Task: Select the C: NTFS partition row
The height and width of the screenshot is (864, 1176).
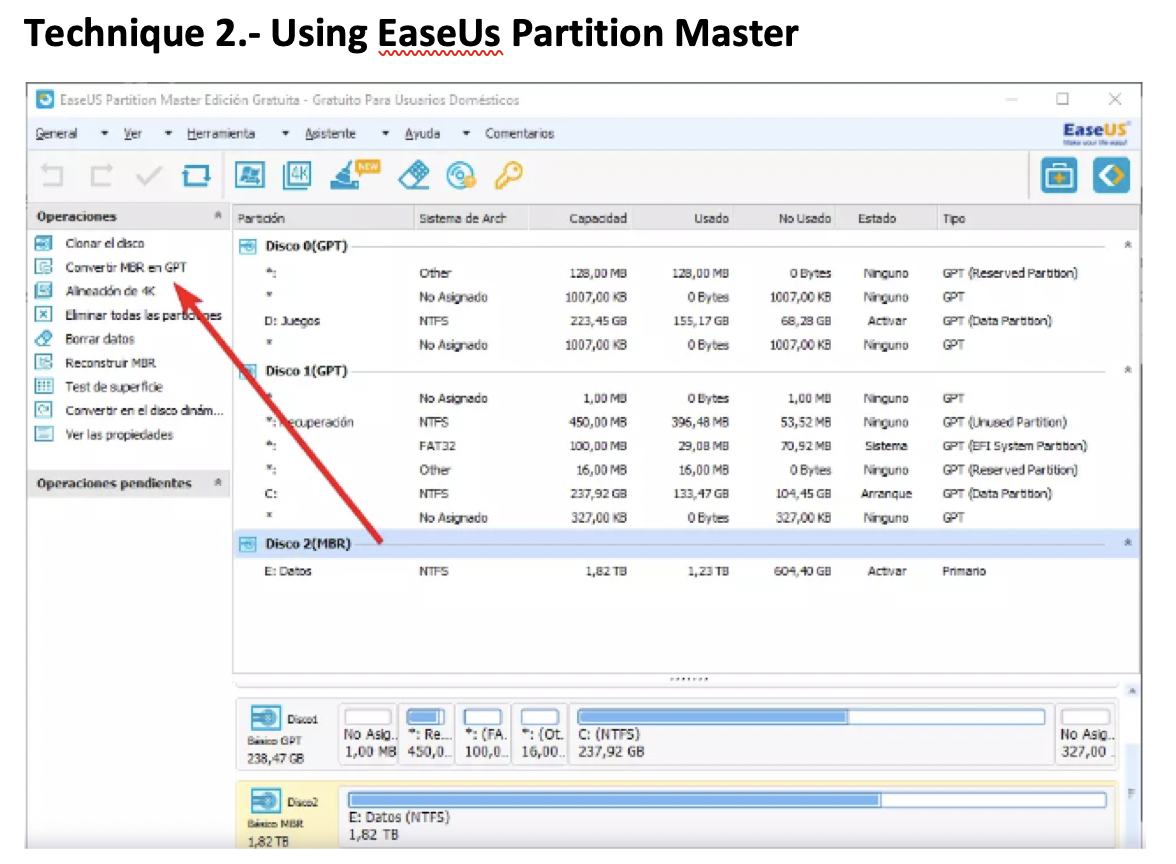Action: [686, 494]
